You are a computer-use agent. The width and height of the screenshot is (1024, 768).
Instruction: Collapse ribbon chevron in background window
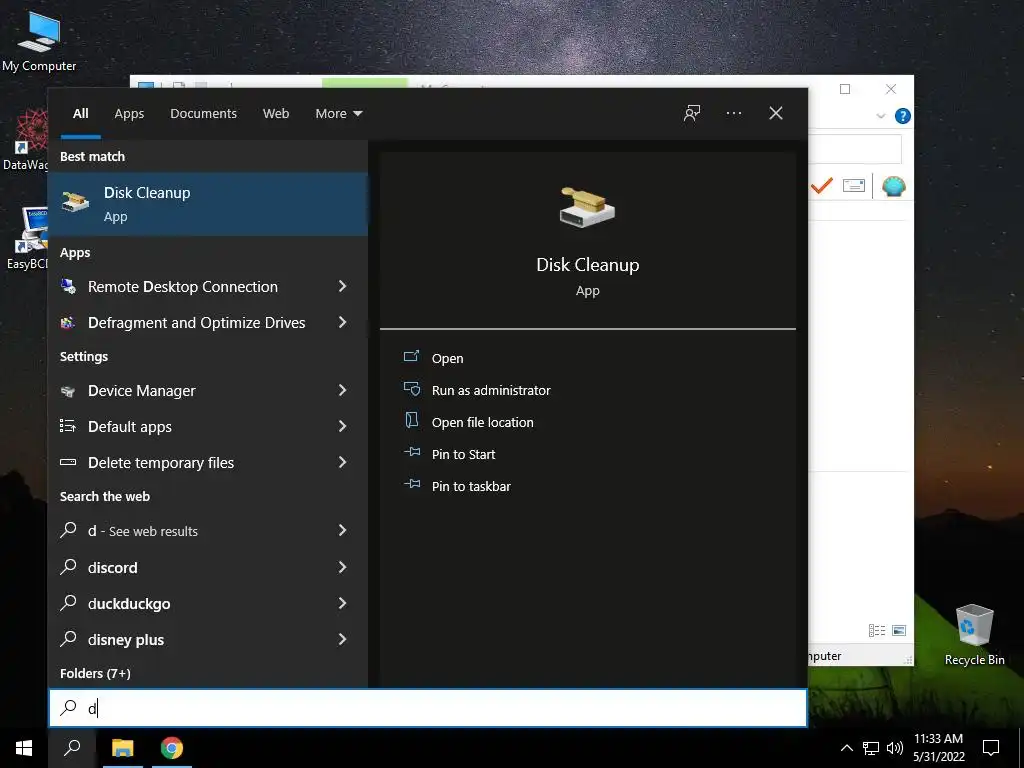[880, 116]
